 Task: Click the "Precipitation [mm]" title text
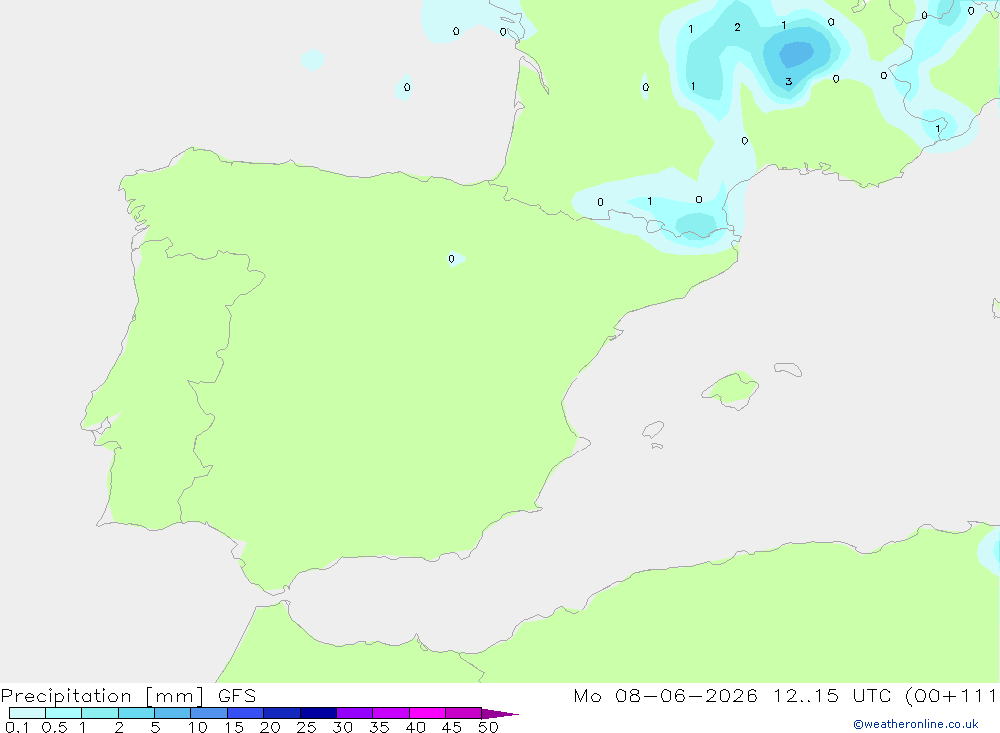pos(102,696)
